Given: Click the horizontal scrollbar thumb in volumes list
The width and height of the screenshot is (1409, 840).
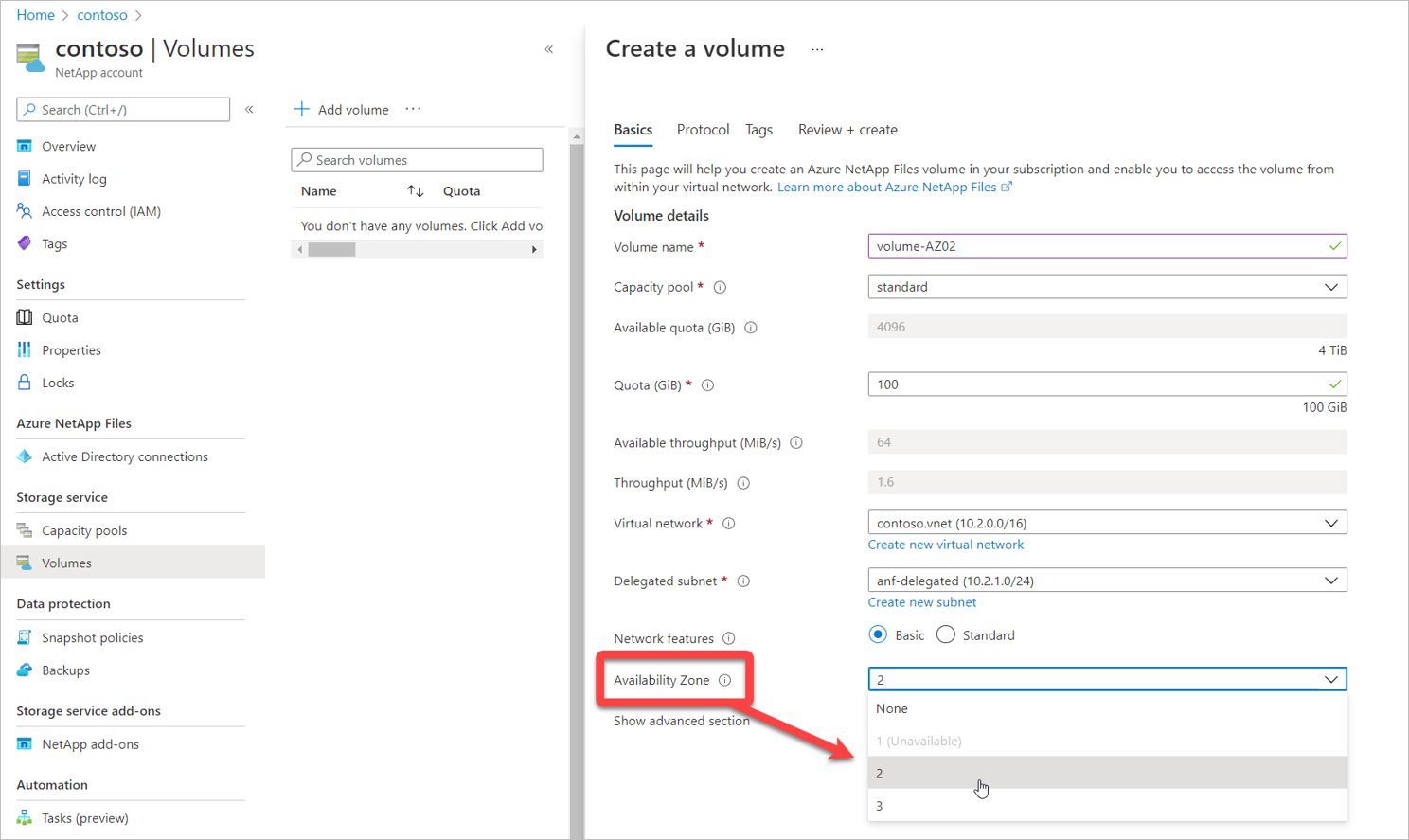Looking at the screenshot, I should 331,250.
